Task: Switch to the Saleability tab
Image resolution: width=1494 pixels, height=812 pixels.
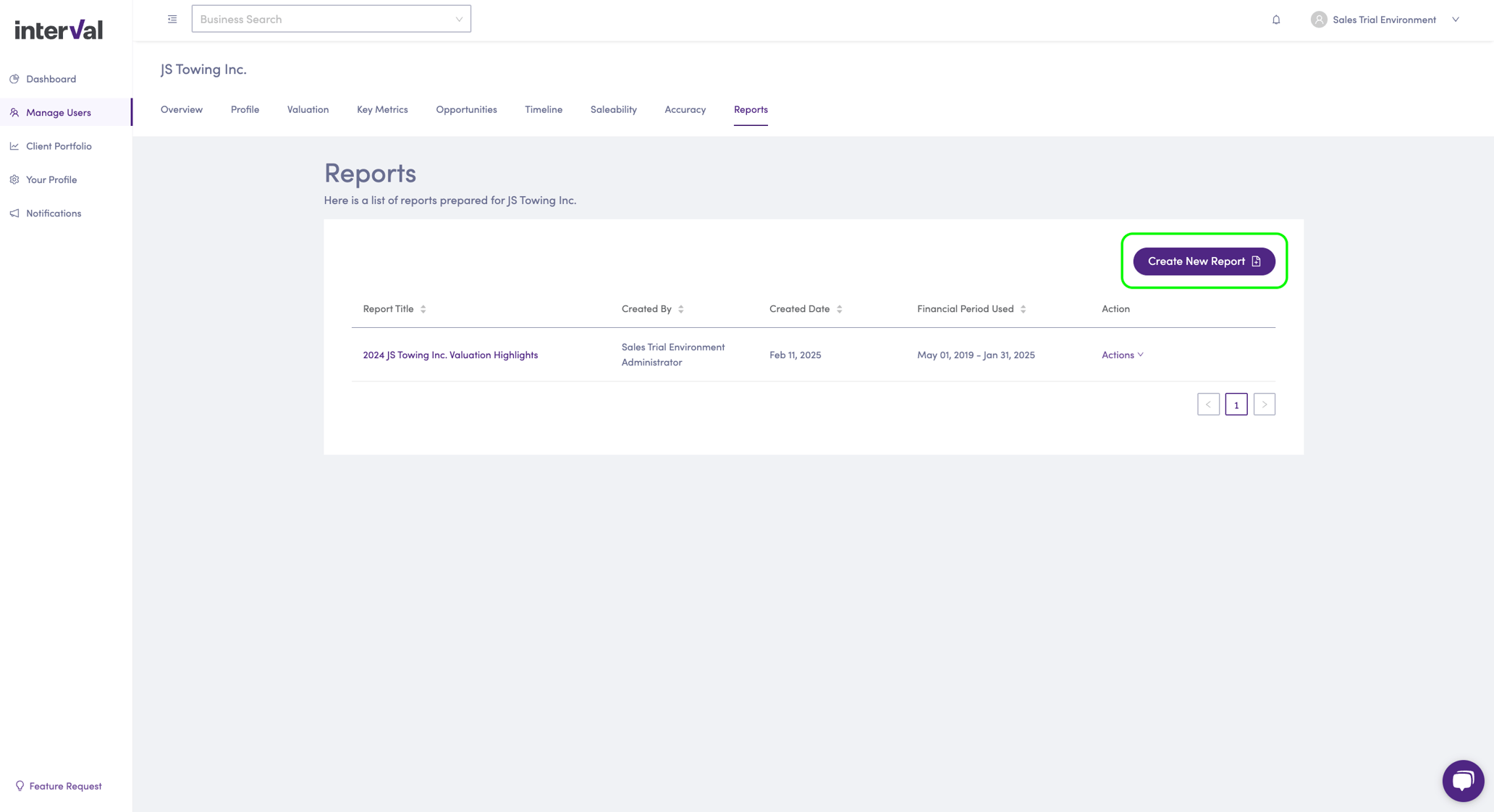Action: click(613, 109)
